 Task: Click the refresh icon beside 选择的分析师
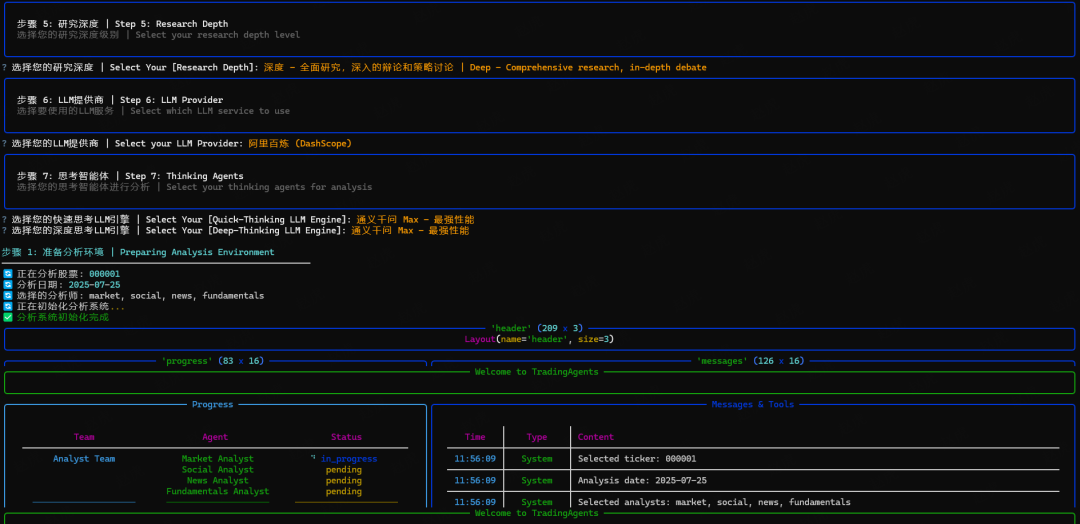tap(8, 295)
